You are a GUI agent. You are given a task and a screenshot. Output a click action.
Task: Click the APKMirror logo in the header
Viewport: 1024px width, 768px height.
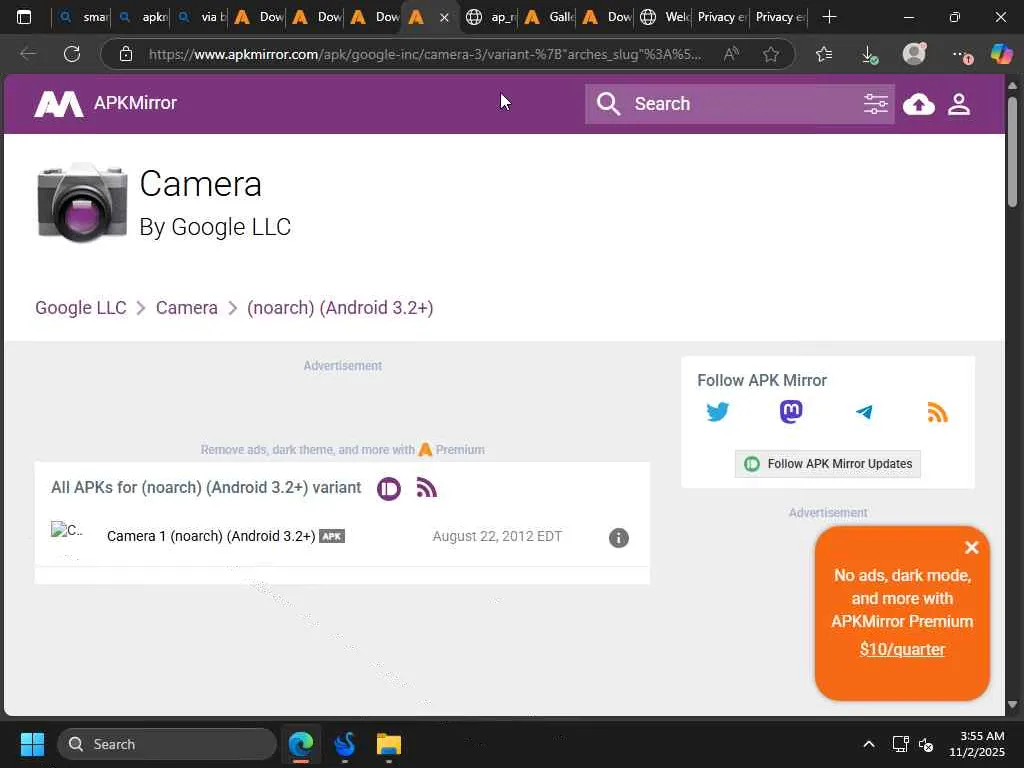(106, 103)
